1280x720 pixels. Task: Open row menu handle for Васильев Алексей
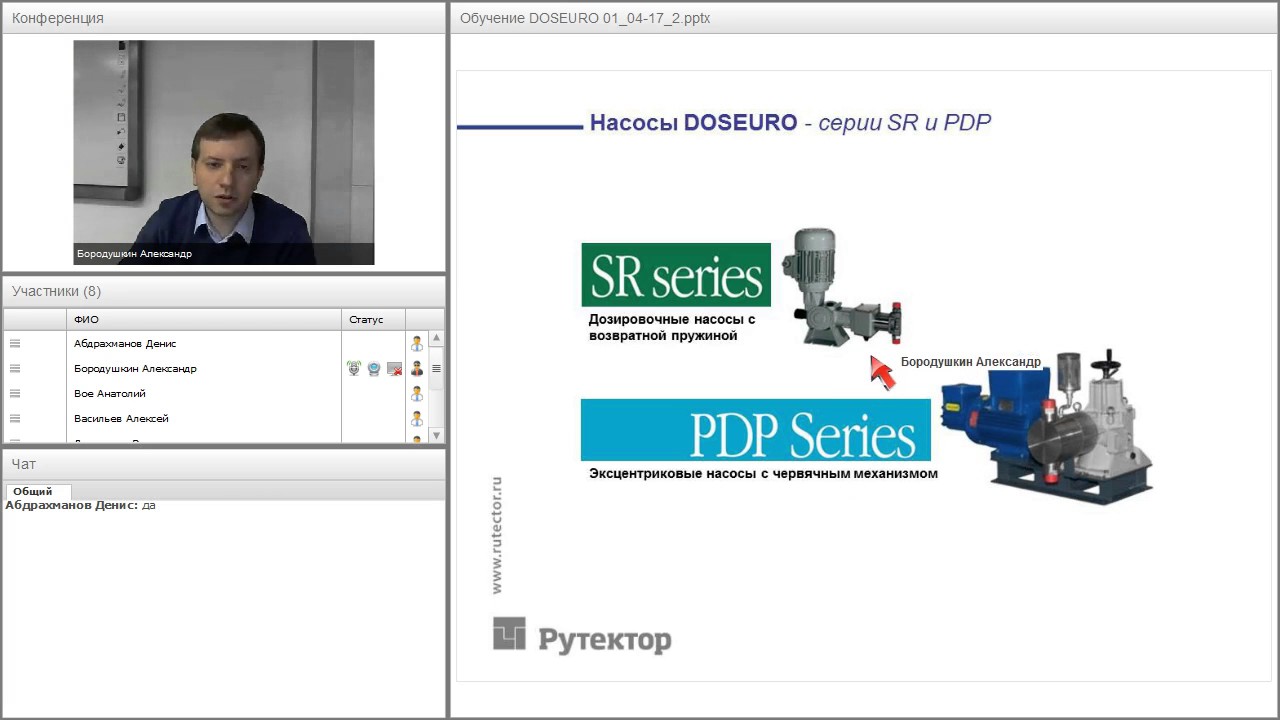(x=15, y=418)
